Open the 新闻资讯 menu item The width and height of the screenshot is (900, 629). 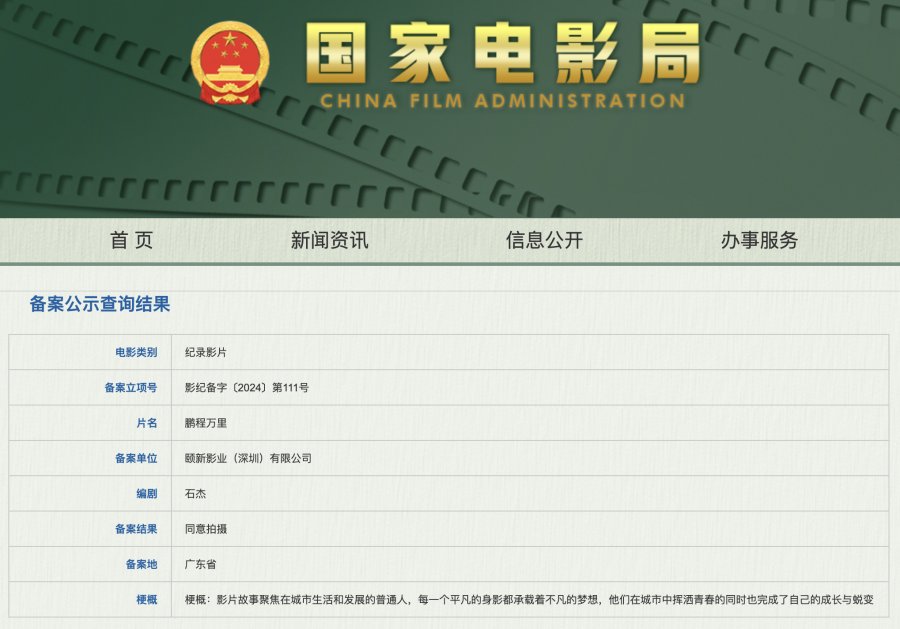[329, 240]
